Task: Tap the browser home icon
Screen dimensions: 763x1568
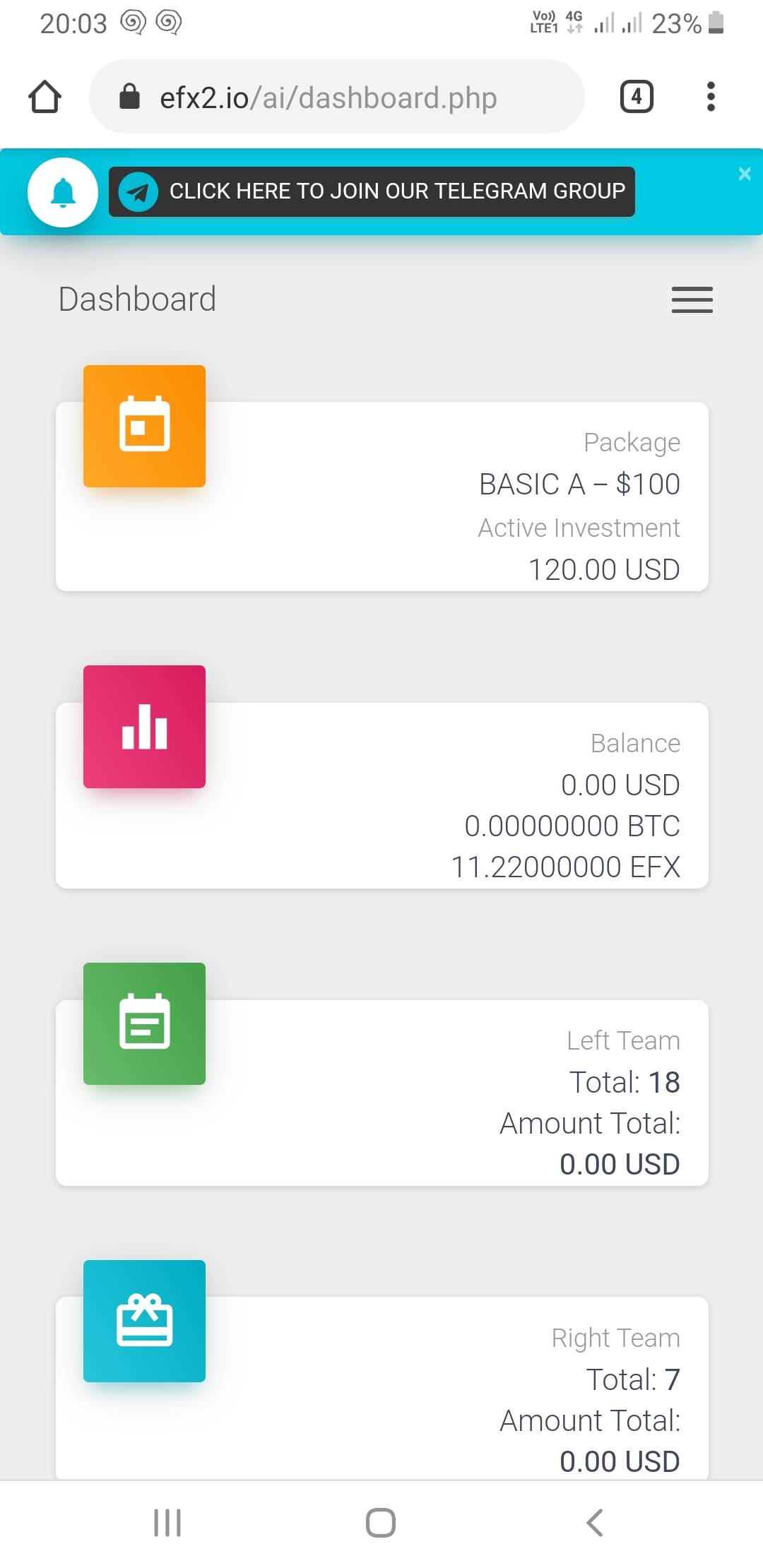Action: (x=45, y=97)
